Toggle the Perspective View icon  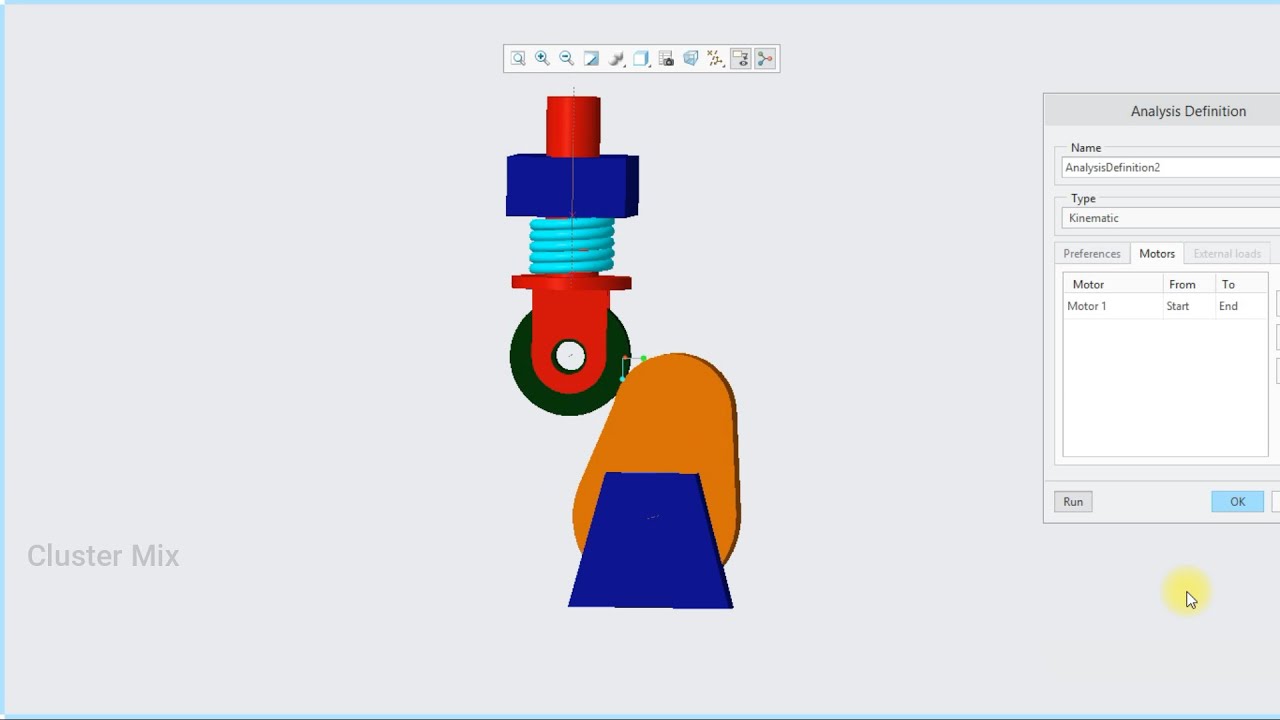click(690, 59)
